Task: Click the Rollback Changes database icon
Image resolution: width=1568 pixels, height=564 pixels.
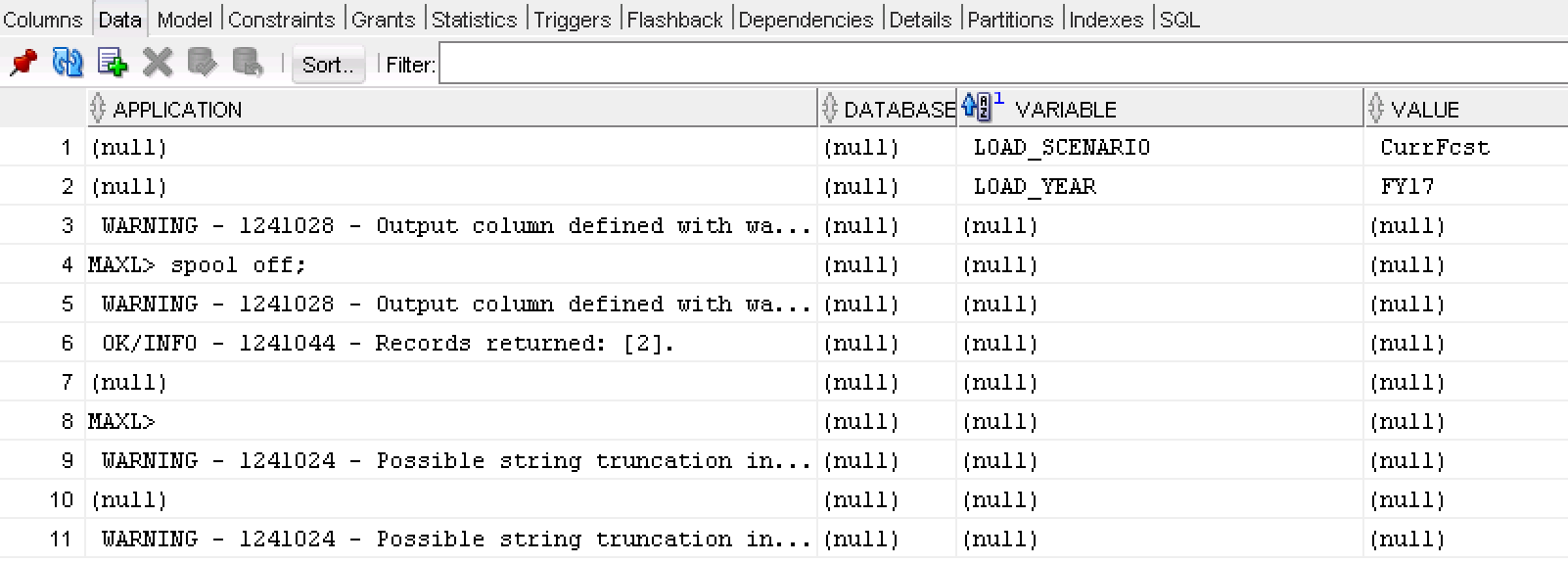Action: pos(248,64)
